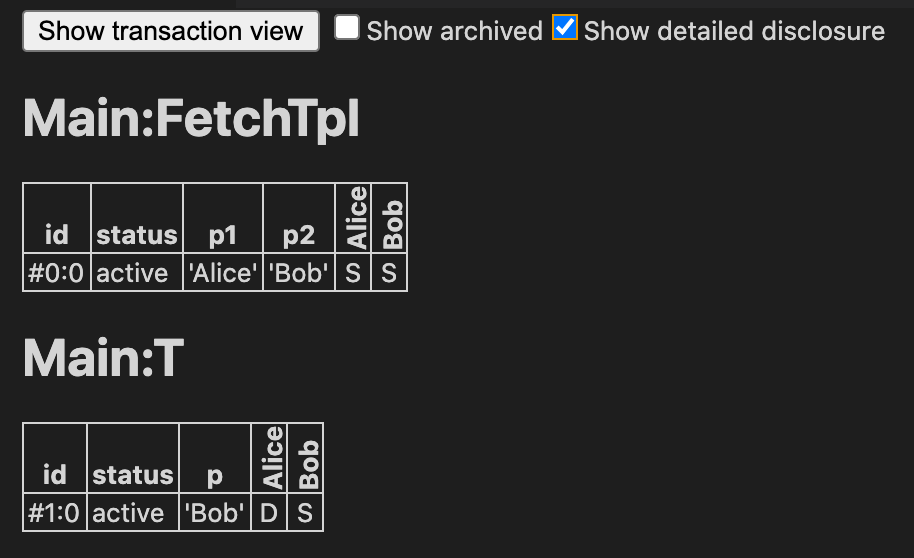The width and height of the screenshot is (914, 558).
Task: Click the 'Bob' value in Main:T table
Action: (215, 513)
